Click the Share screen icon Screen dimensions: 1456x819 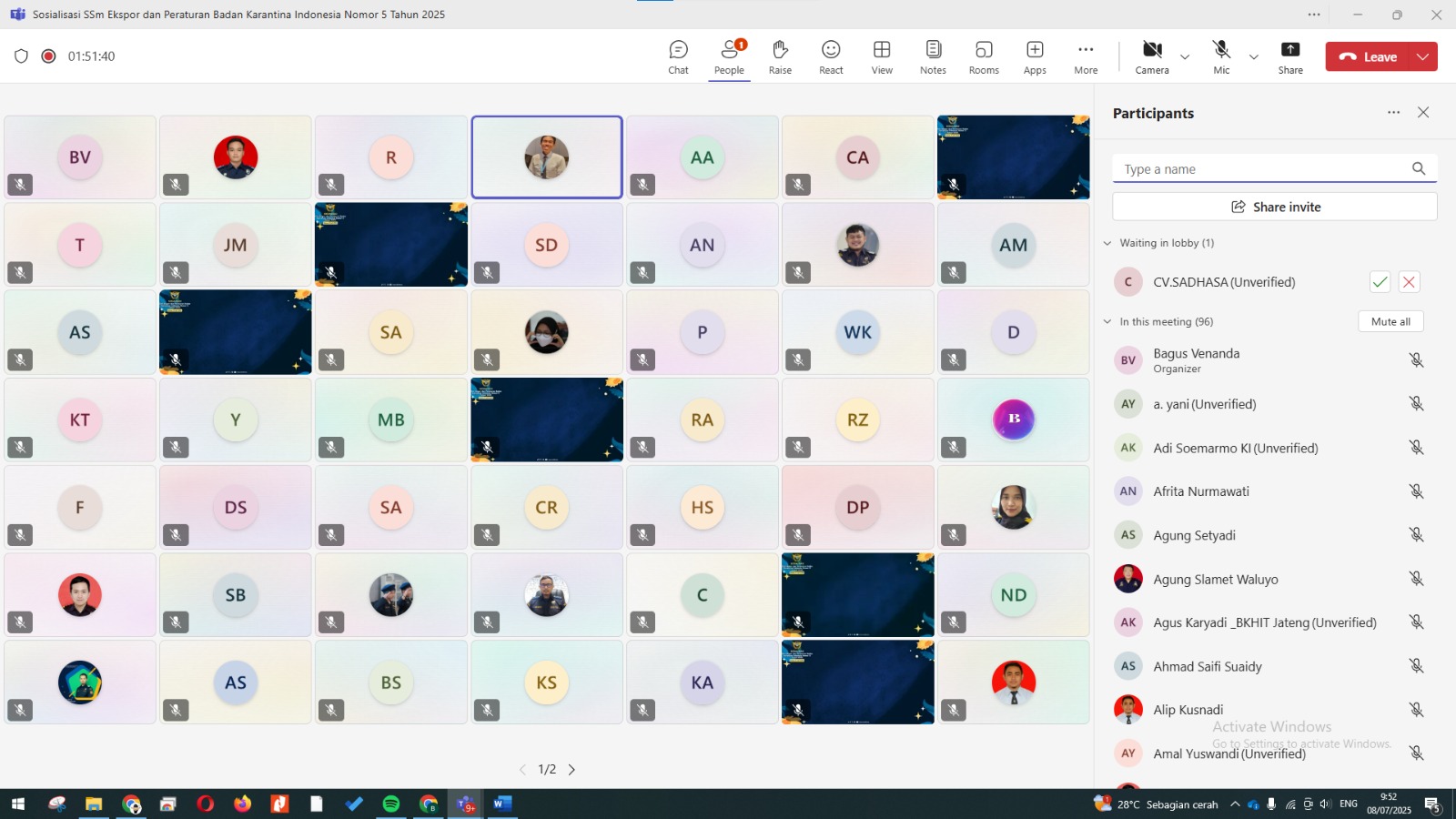click(1290, 56)
